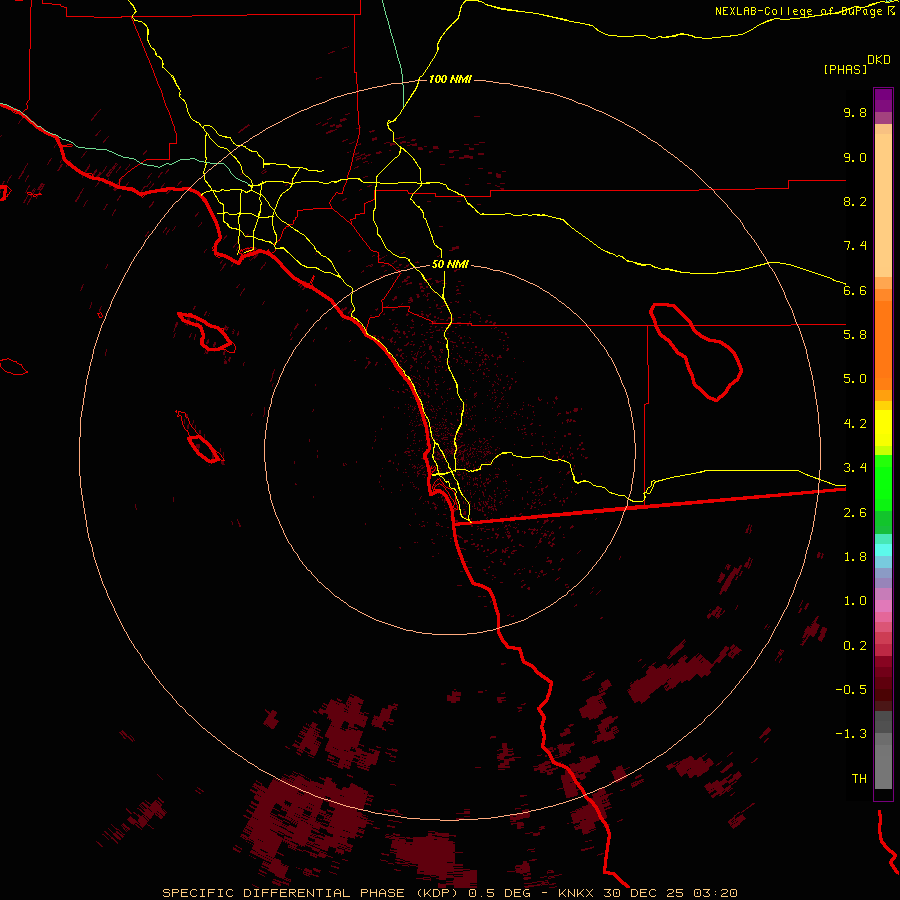Click the 9.0 scale value

click(855, 157)
